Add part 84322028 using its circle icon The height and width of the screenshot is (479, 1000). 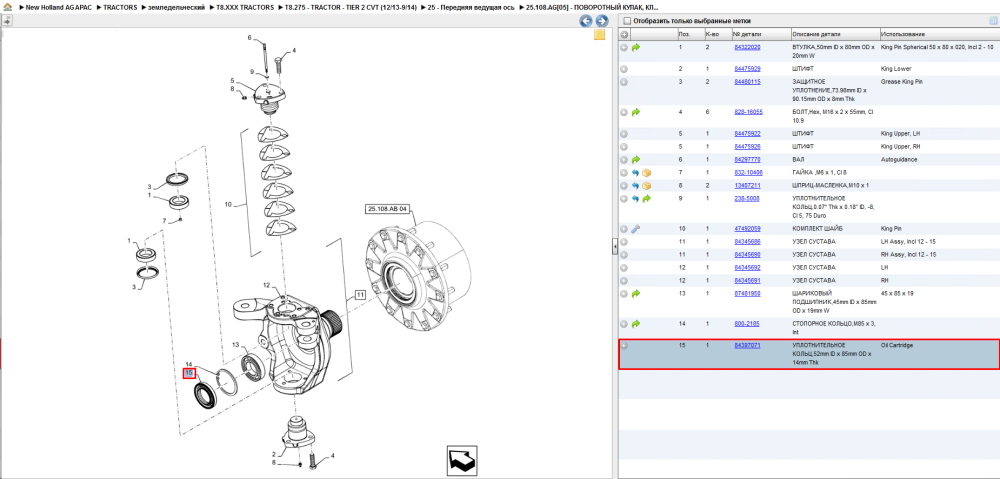(624, 47)
